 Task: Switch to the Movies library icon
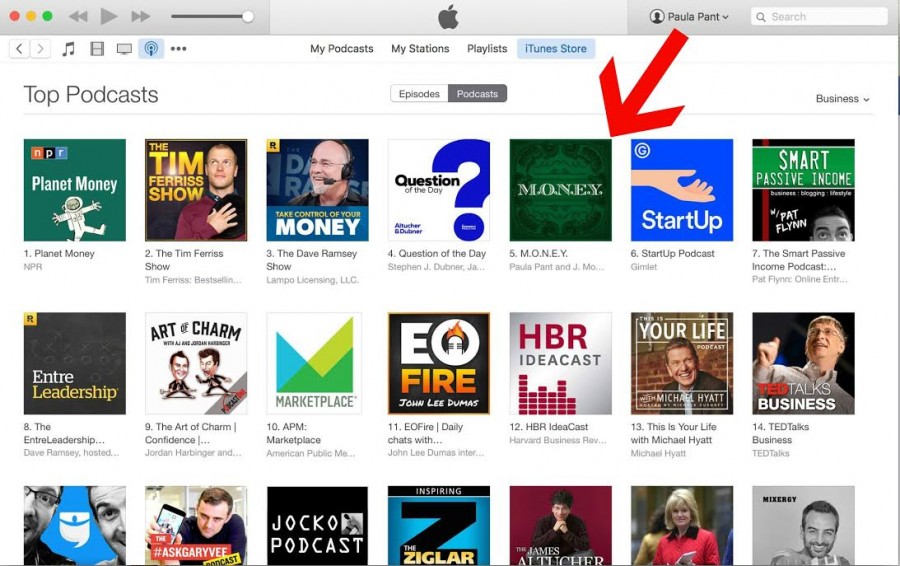[x=97, y=49]
